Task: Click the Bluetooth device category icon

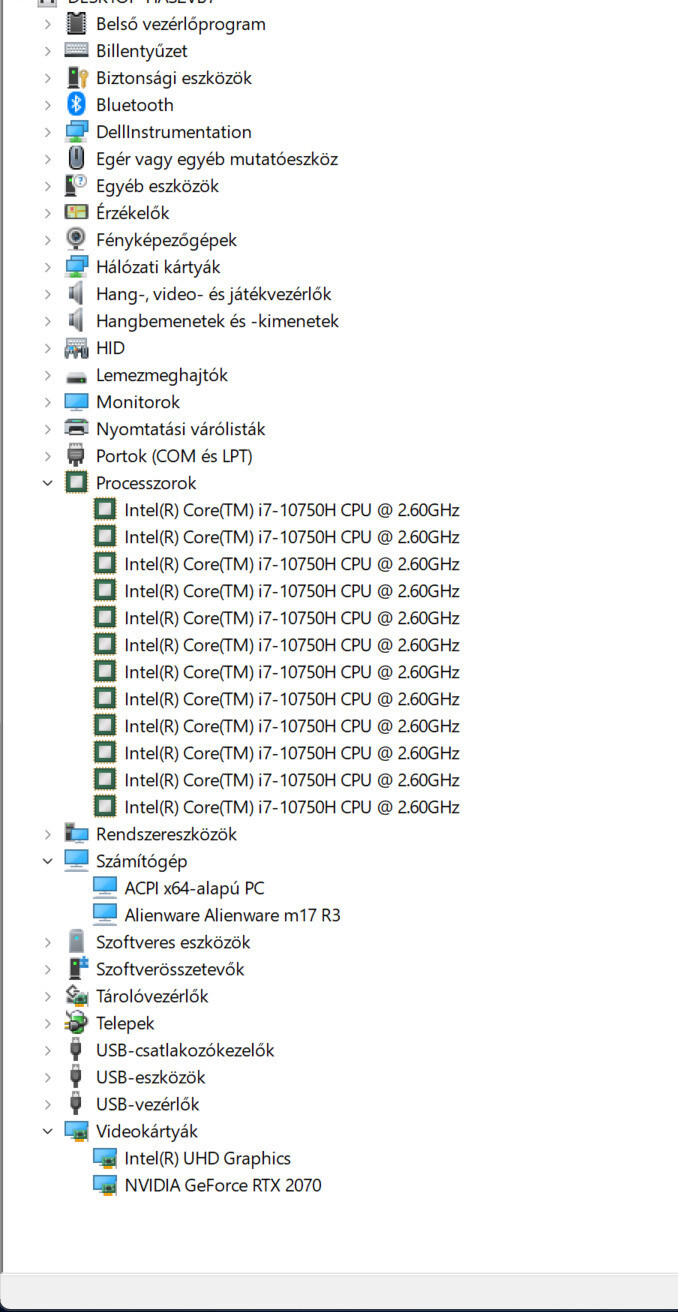Action: pyautogui.click(x=77, y=105)
